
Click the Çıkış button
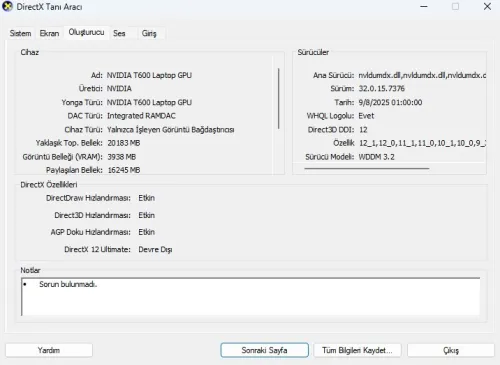tap(451, 350)
